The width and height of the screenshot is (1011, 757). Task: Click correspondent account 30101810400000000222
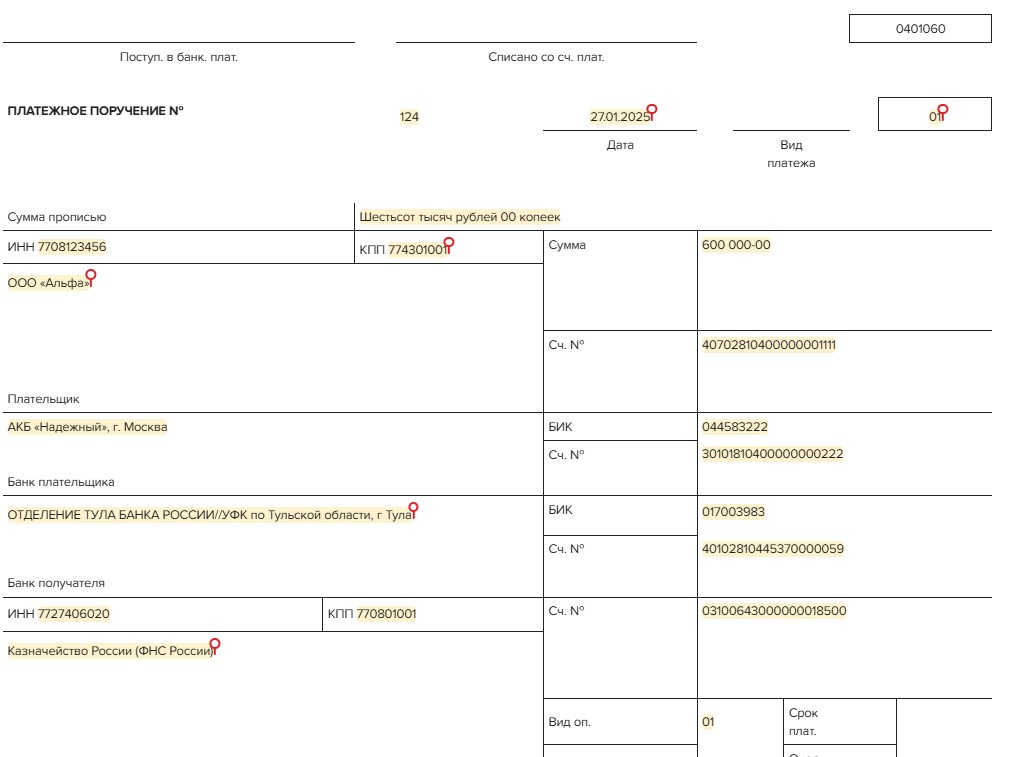[772, 454]
